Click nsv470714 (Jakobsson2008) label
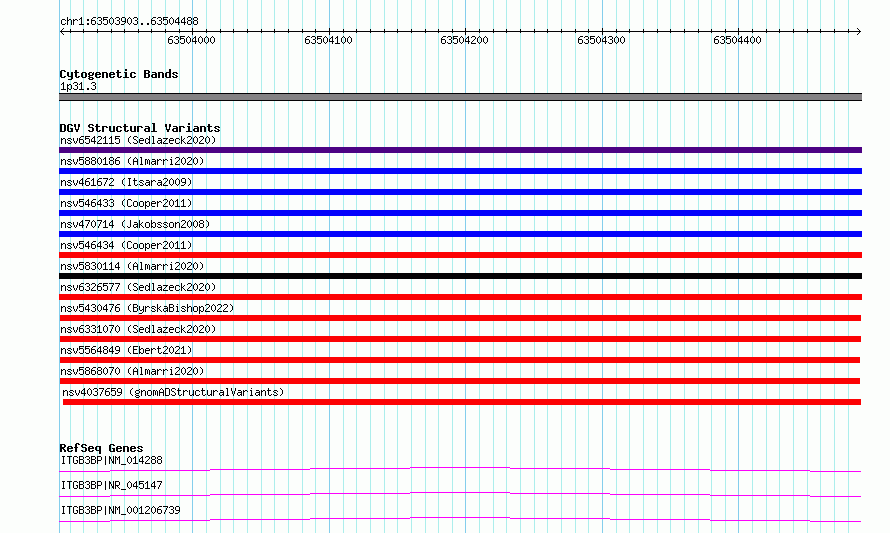890x533 pixels. [135, 224]
